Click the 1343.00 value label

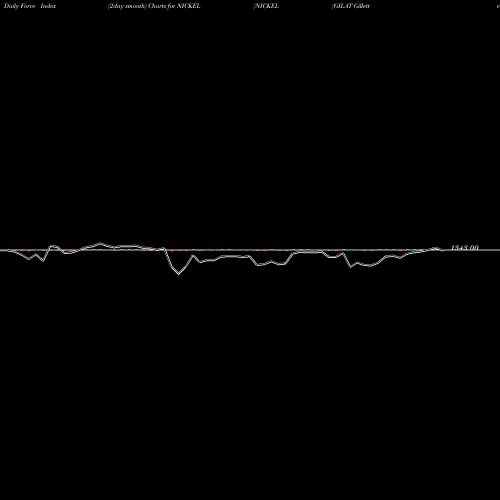(x=465, y=248)
